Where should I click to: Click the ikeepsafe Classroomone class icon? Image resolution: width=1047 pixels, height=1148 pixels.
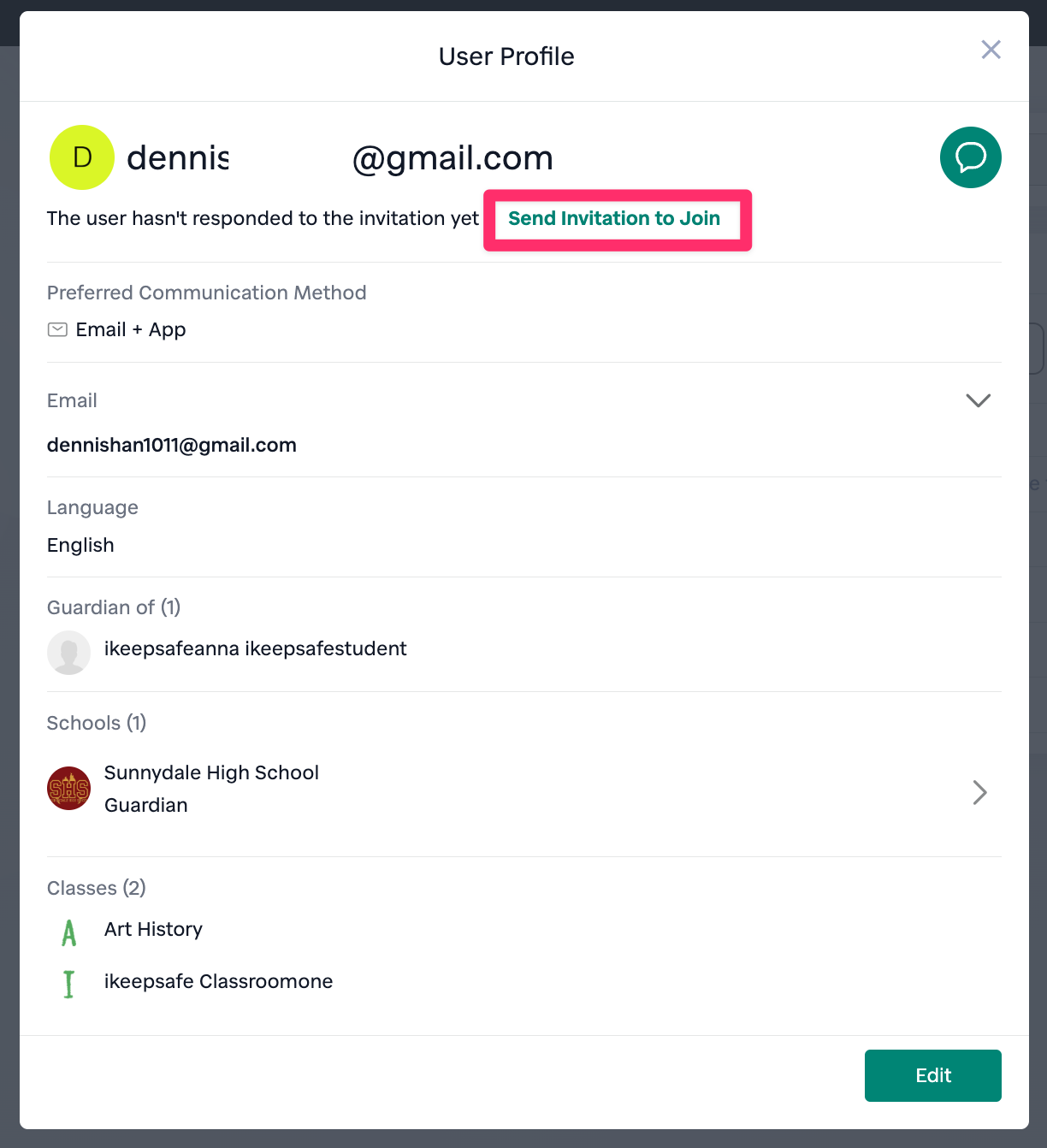point(68,984)
